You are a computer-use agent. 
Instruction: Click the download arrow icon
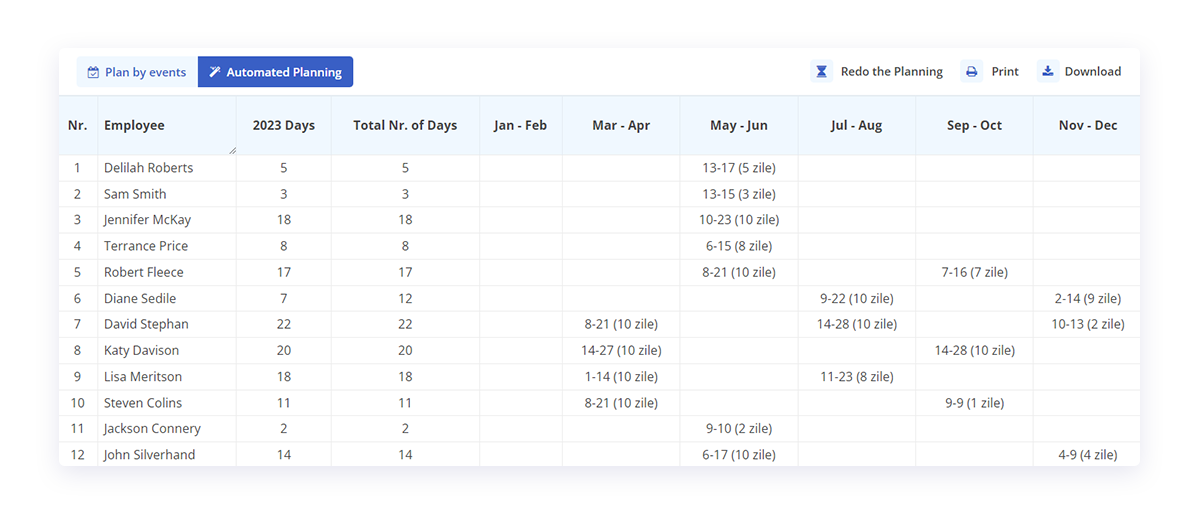(x=1048, y=72)
